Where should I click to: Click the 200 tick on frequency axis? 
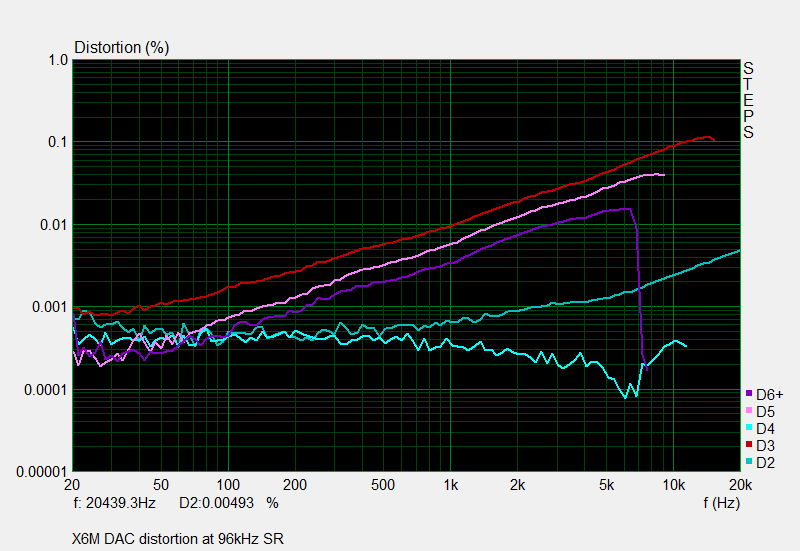coord(295,485)
